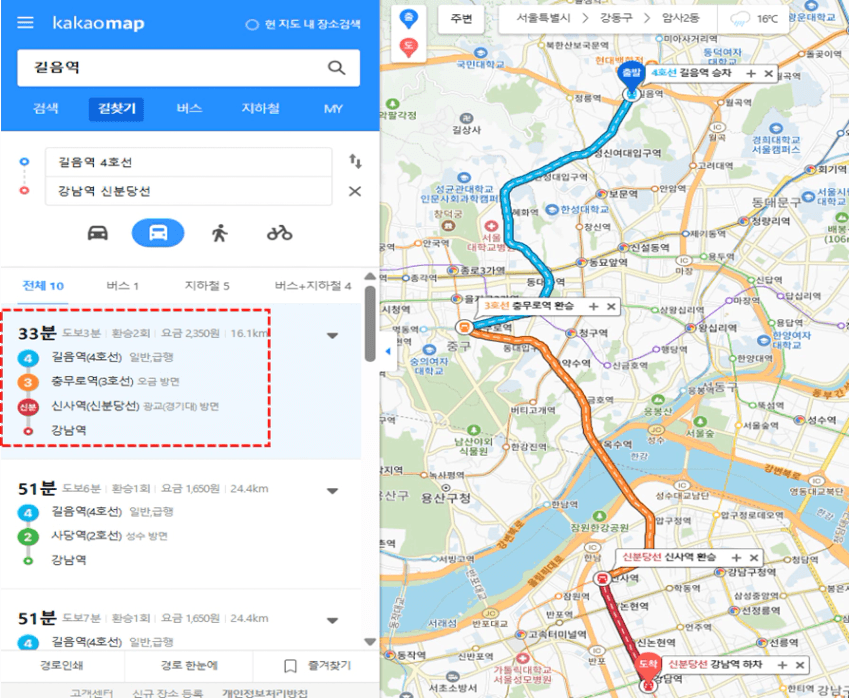Switch to the 지하철 5 results tab
Screen dimensions: 849x698
tap(207, 285)
